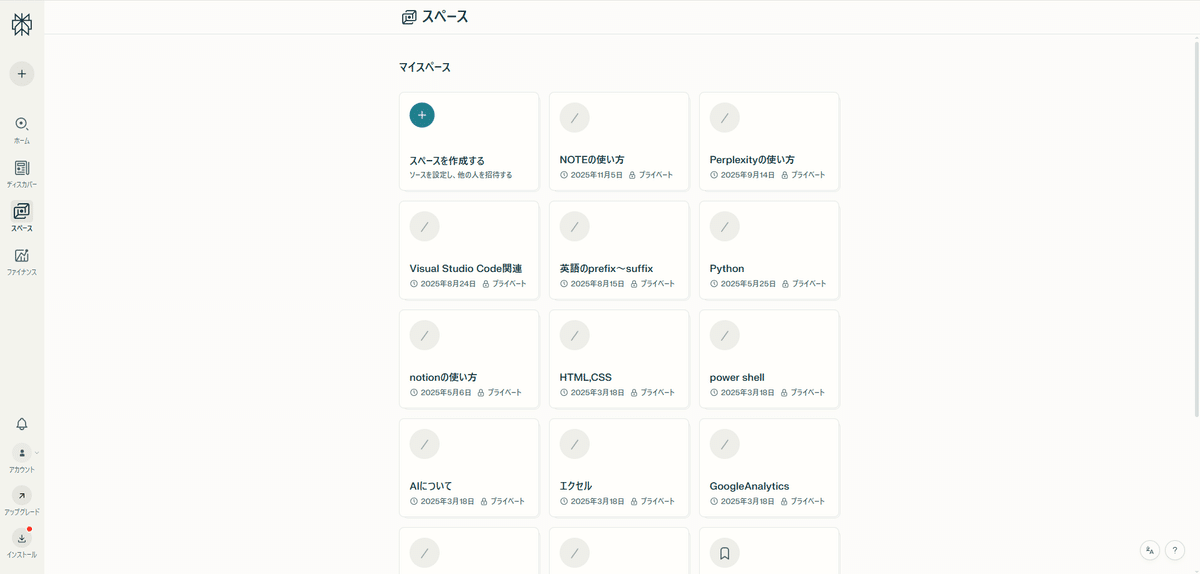Screen dimensions: 1200x574
Task: Select the Spaces (スペース) sidebar tab
Action: [x=22, y=212]
